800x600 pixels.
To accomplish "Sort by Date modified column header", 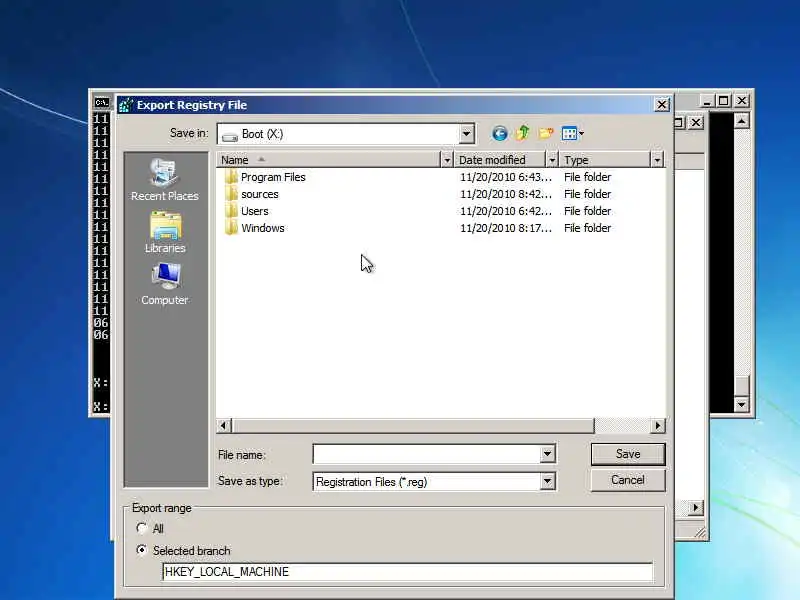I will [x=500, y=160].
